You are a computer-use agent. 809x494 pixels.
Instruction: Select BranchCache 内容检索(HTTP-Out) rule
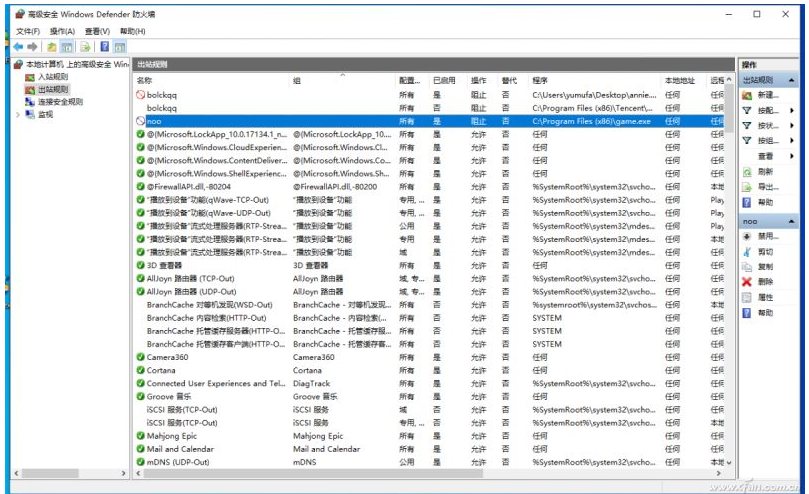pos(429,318)
